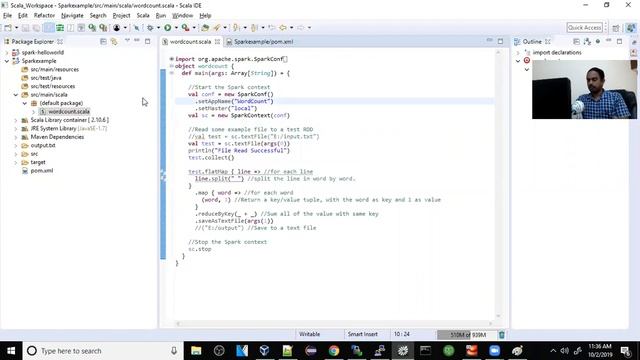Screen dimensions: 640x360
Task: Toggle Sort in Outline view
Action: pyautogui.click(x=587, y=42)
